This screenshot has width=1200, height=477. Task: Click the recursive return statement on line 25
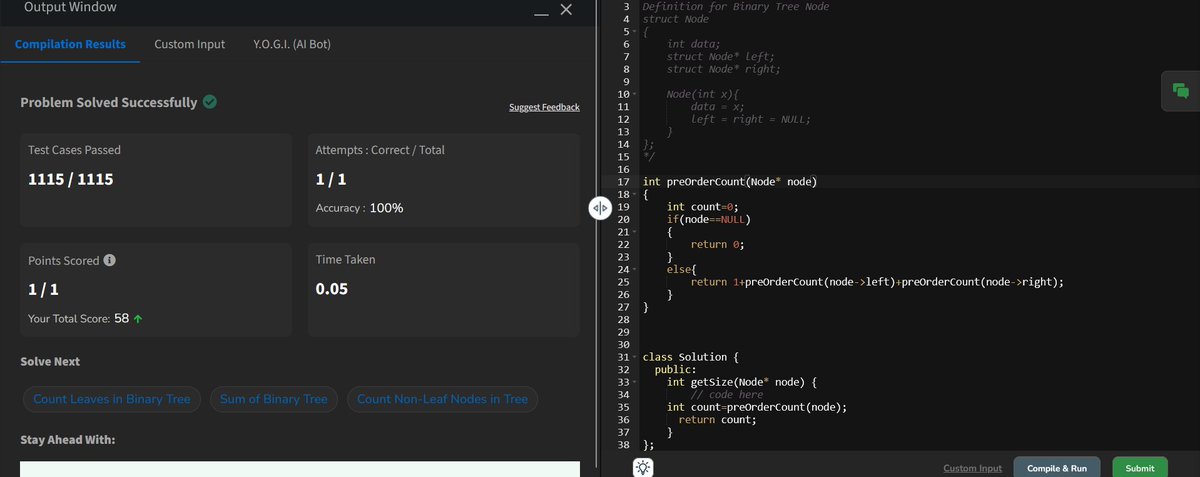pos(877,282)
